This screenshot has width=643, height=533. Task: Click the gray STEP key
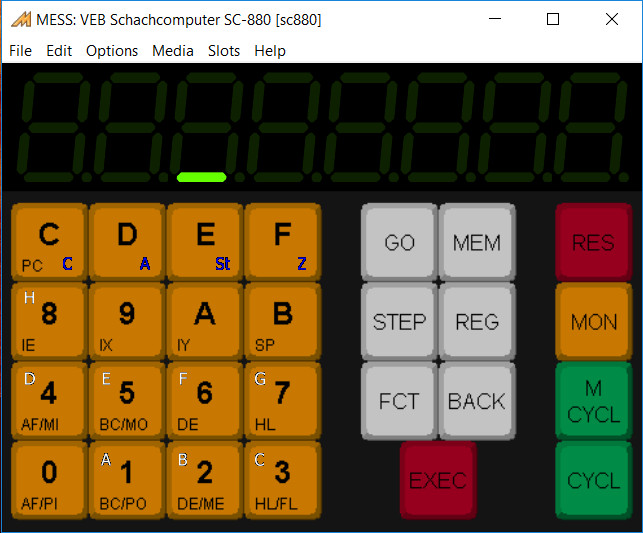tap(399, 322)
